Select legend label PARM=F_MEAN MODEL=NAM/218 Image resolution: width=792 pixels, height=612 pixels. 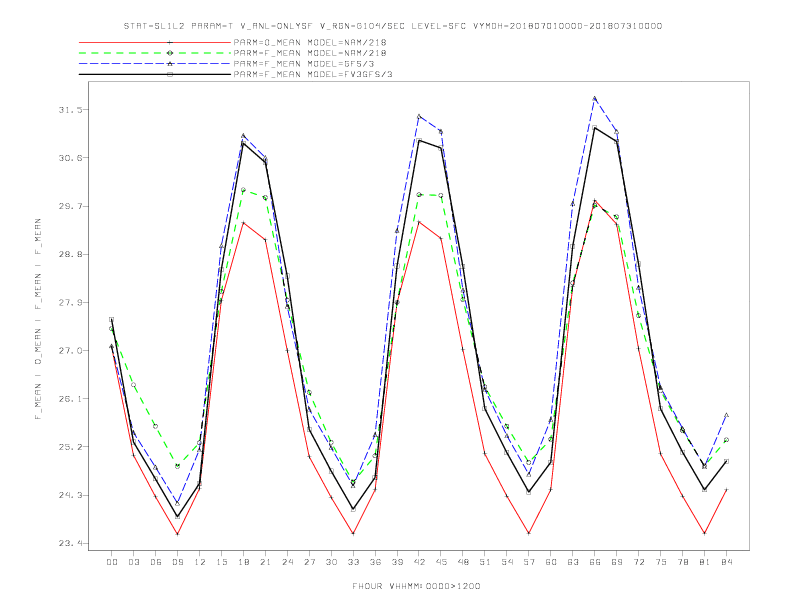pyautogui.click(x=310, y=53)
